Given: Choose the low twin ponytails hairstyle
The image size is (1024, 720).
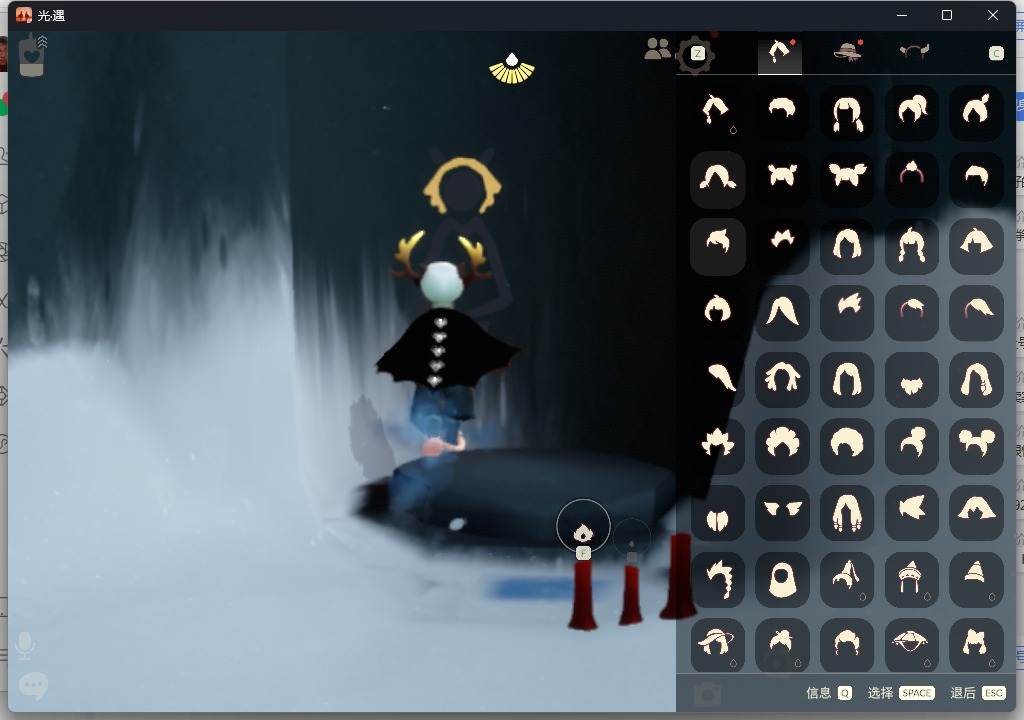Looking at the screenshot, I should (x=847, y=112).
